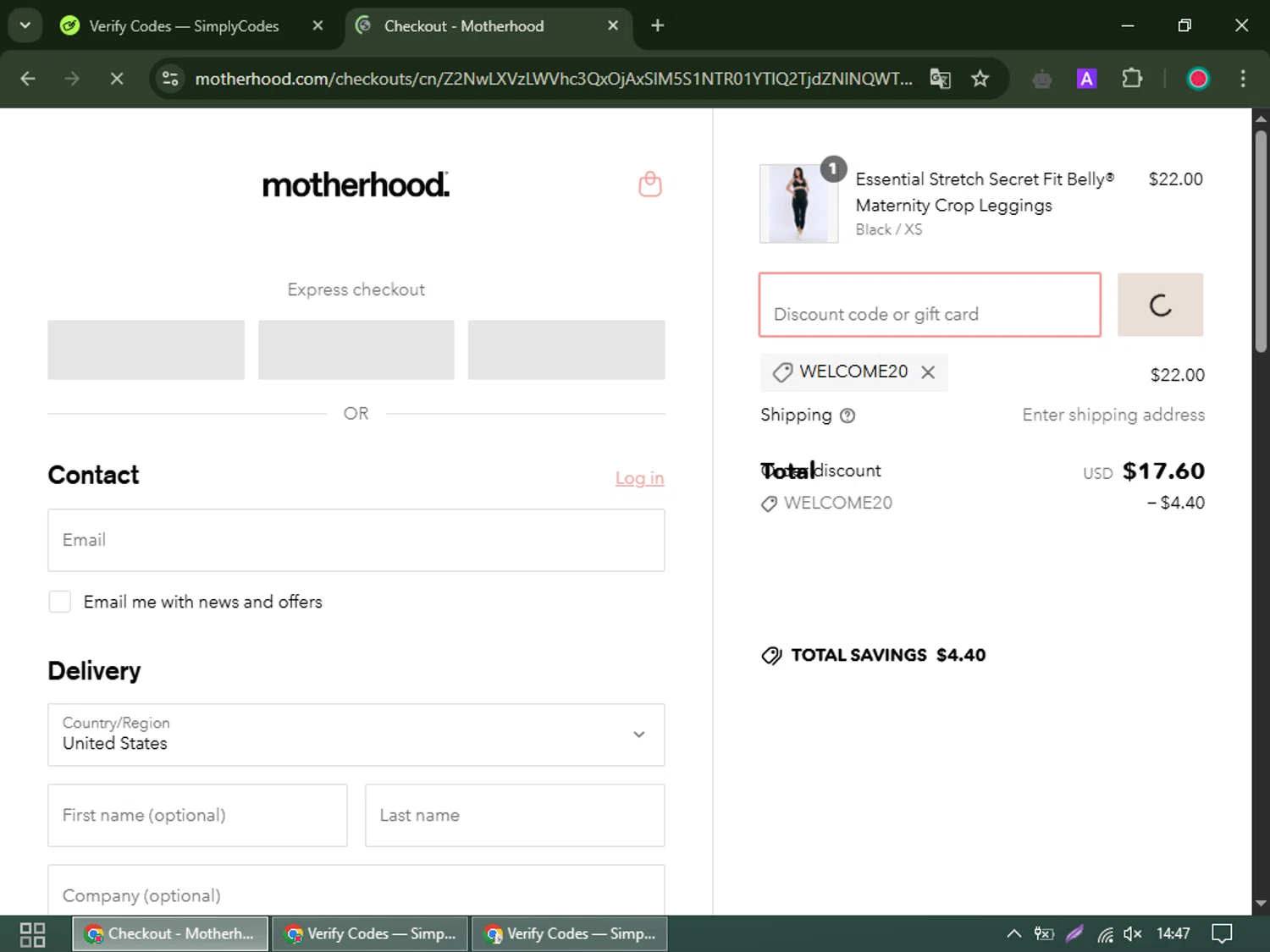Click the Enter shipping address text
1270x952 pixels.
1113,415
